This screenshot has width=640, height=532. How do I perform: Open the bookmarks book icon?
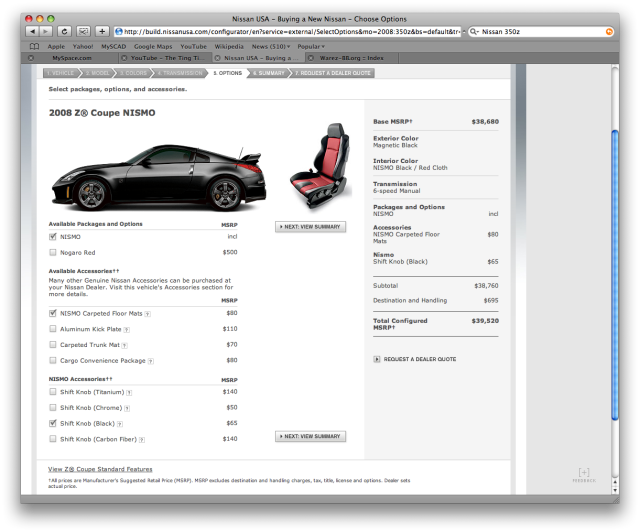[x=34, y=46]
